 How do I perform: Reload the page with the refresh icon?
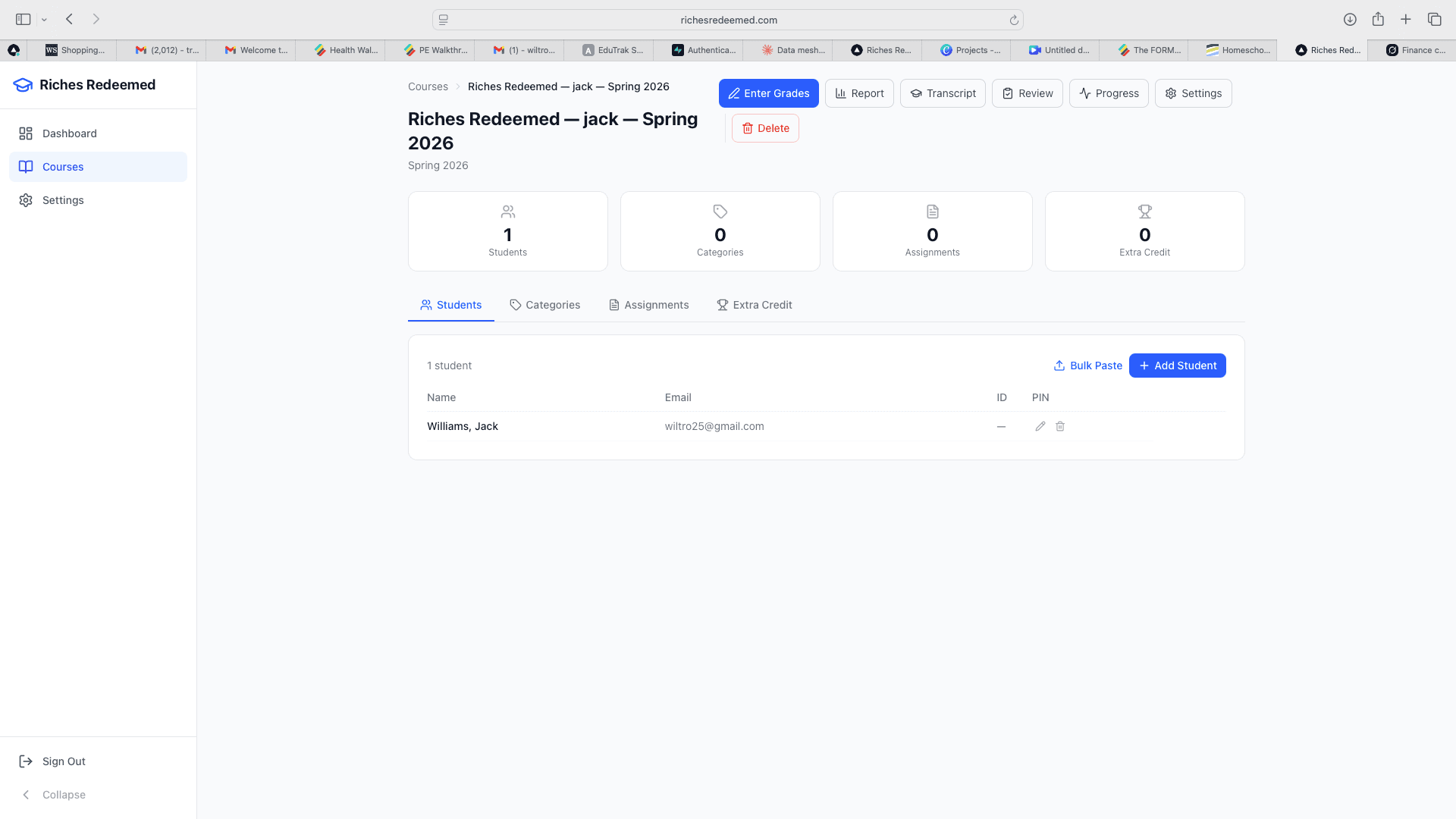coord(1014,20)
